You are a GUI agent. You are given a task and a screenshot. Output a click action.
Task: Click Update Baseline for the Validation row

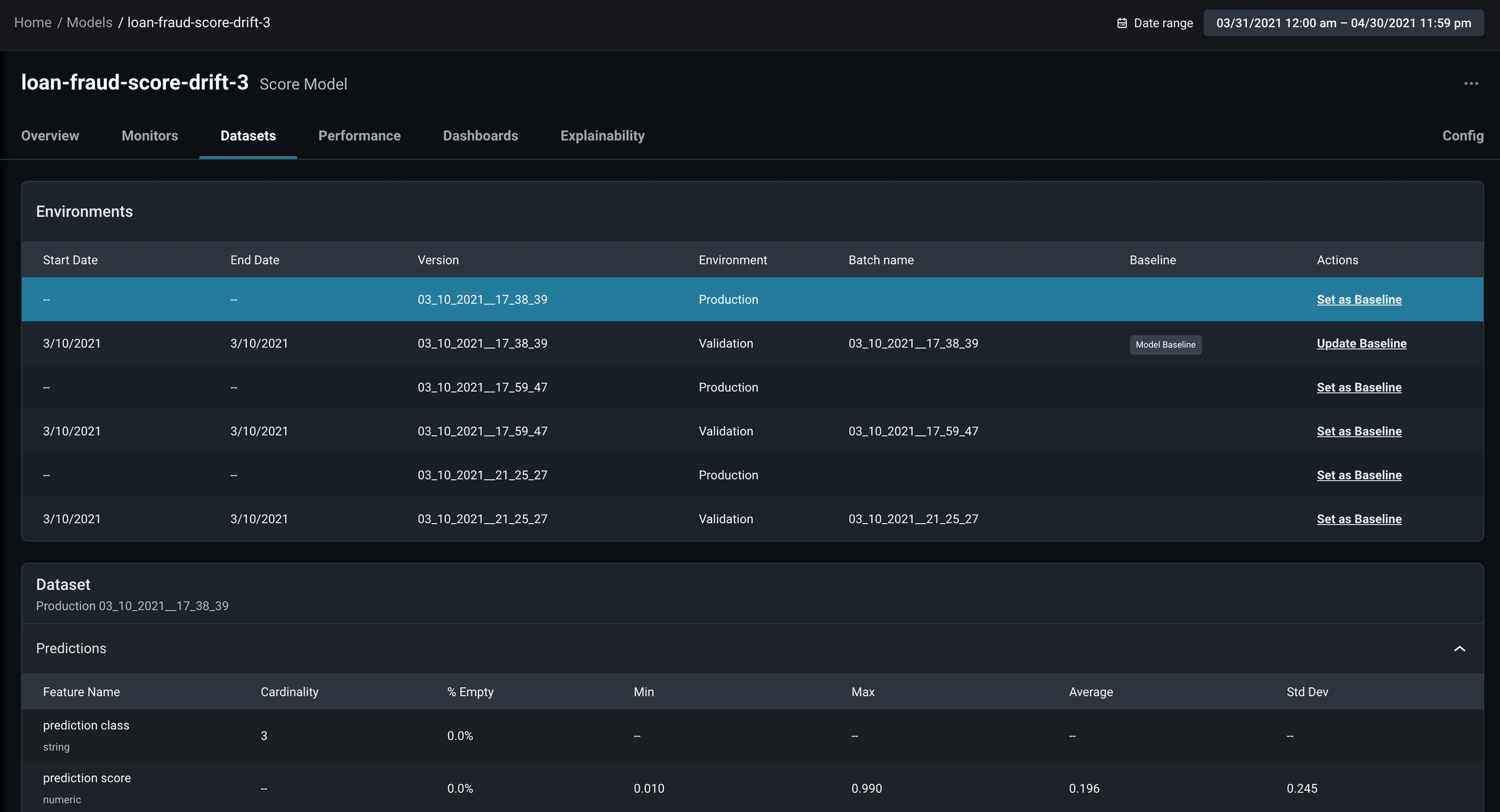pyautogui.click(x=1361, y=344)
